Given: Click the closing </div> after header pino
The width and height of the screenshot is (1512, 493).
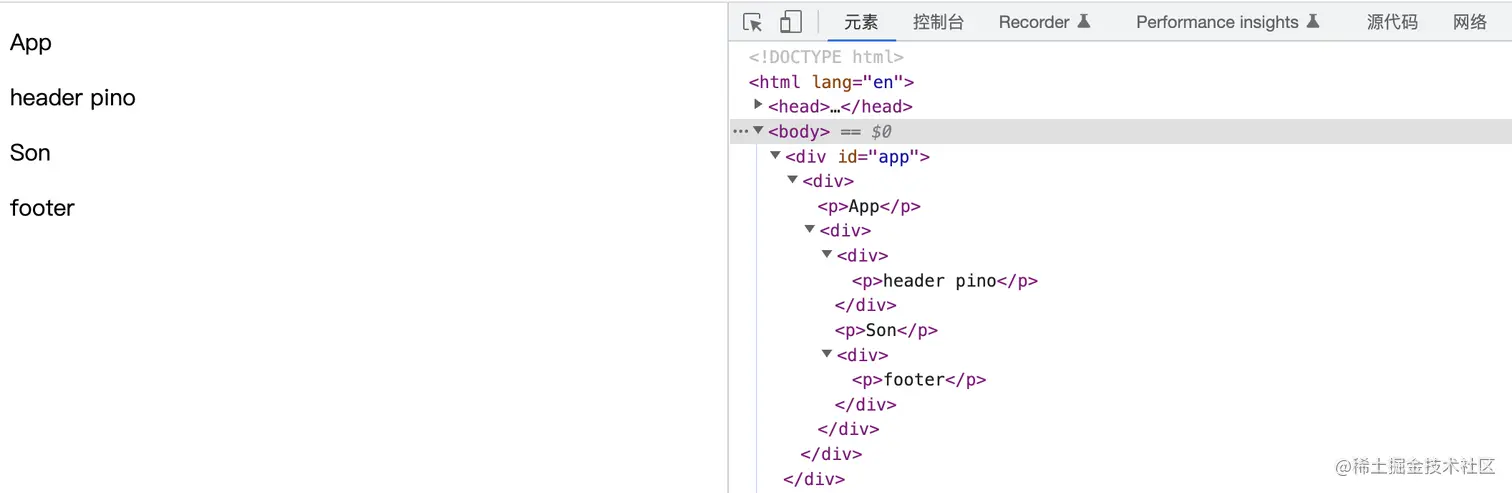Looking at the screenshot, I should pos(866,305).
